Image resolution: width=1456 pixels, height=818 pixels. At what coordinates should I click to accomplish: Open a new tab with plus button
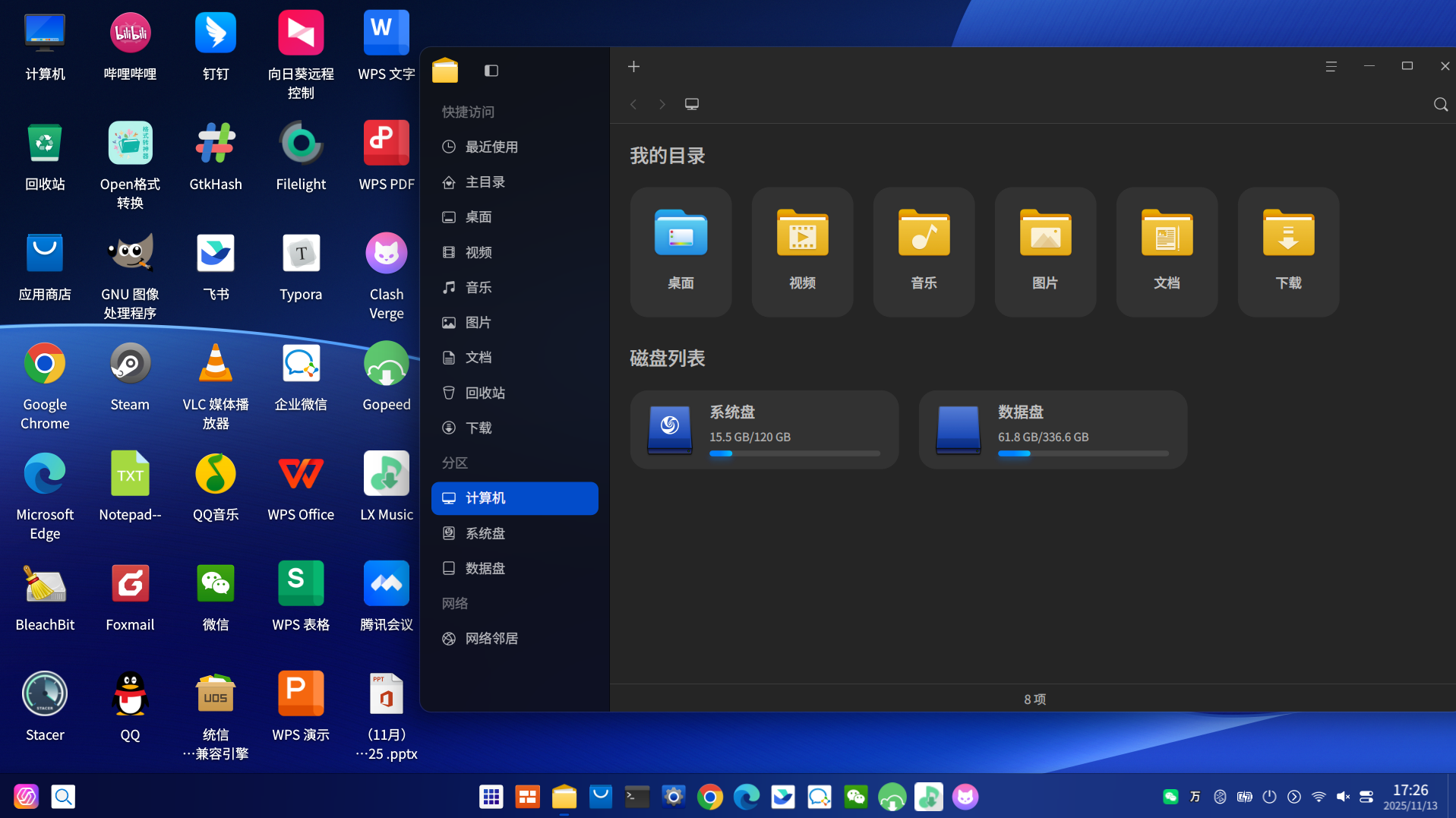[634, 67]
